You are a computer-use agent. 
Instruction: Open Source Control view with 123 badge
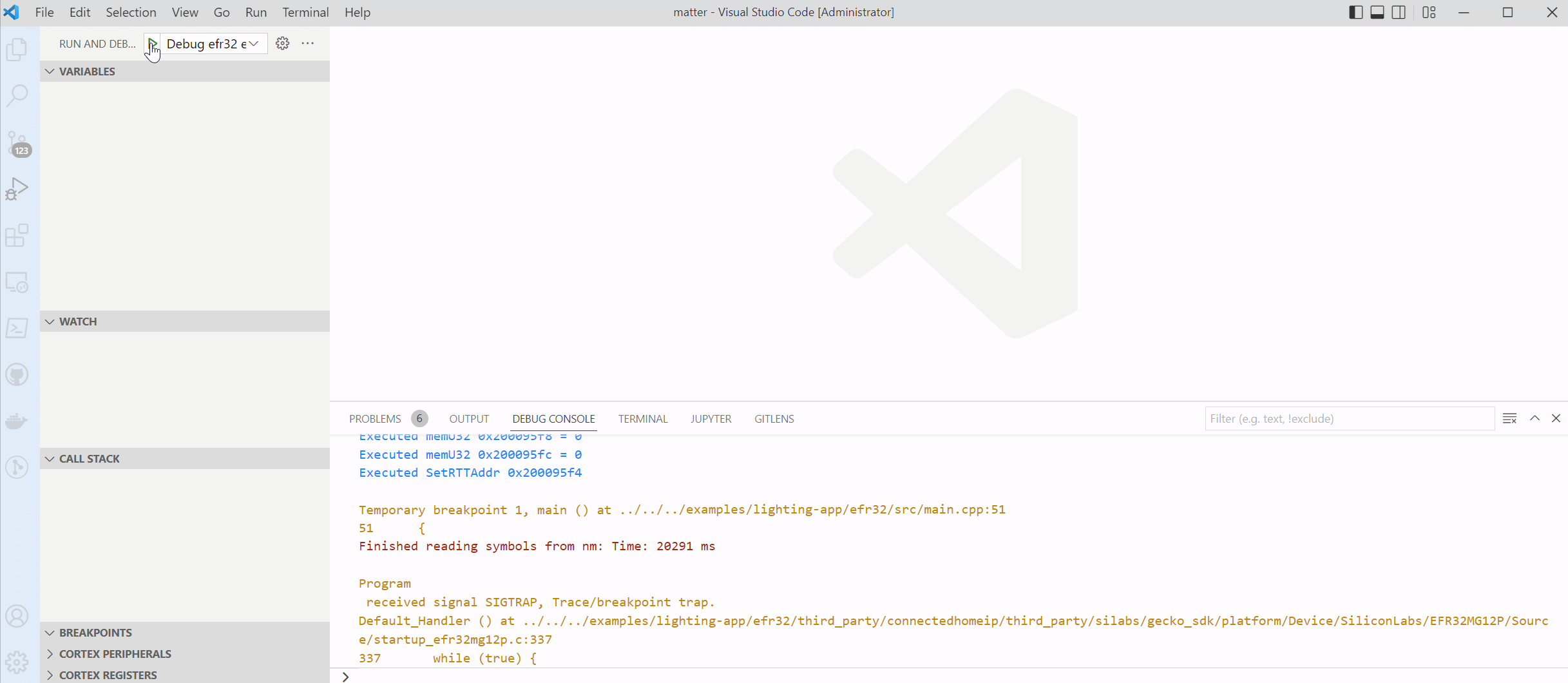coord(17,143)
